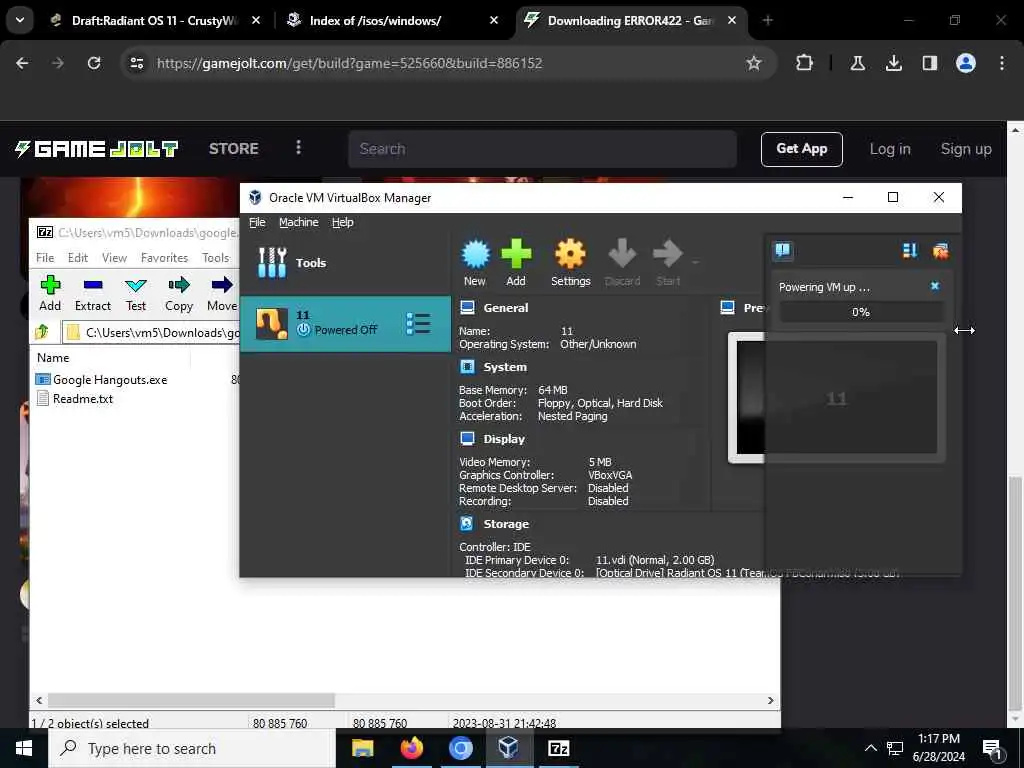Open the browser extensions puzzle icon
1024x768 pixels.
tap(805, 63)
